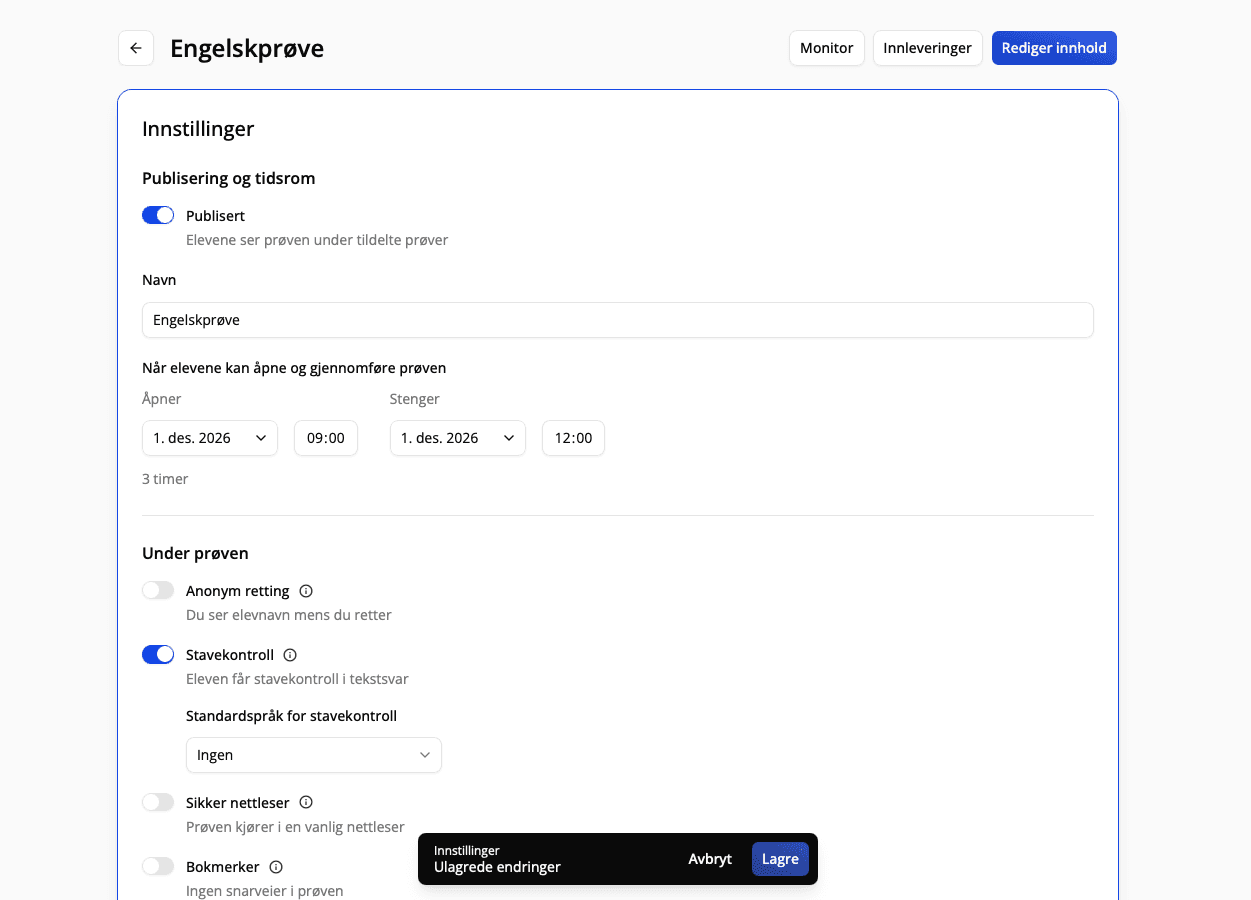Cancel unsaved changes with Avbryt

point(710,859)
